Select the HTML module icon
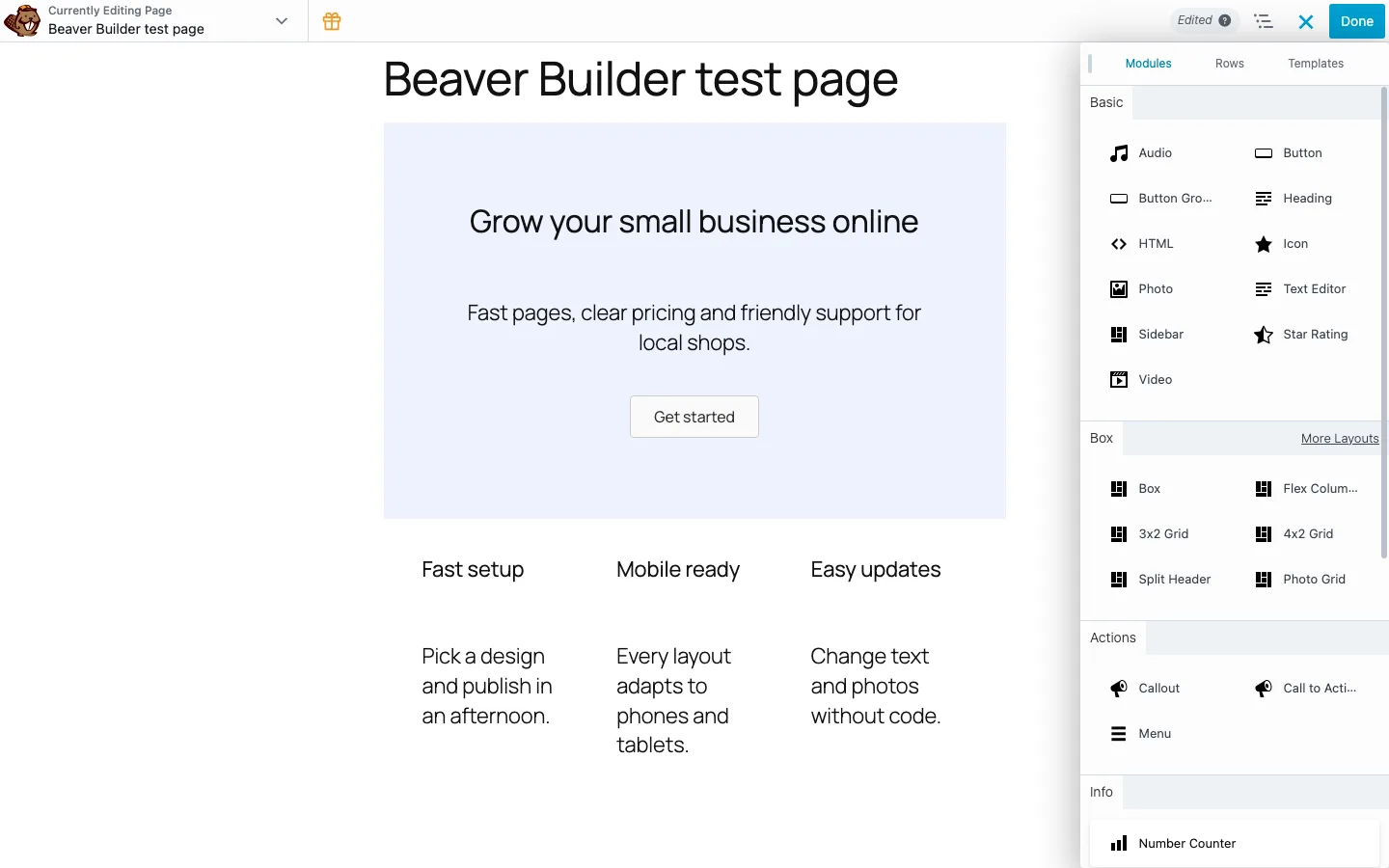Viewport: 1389px width, 868px height. 1119,244
